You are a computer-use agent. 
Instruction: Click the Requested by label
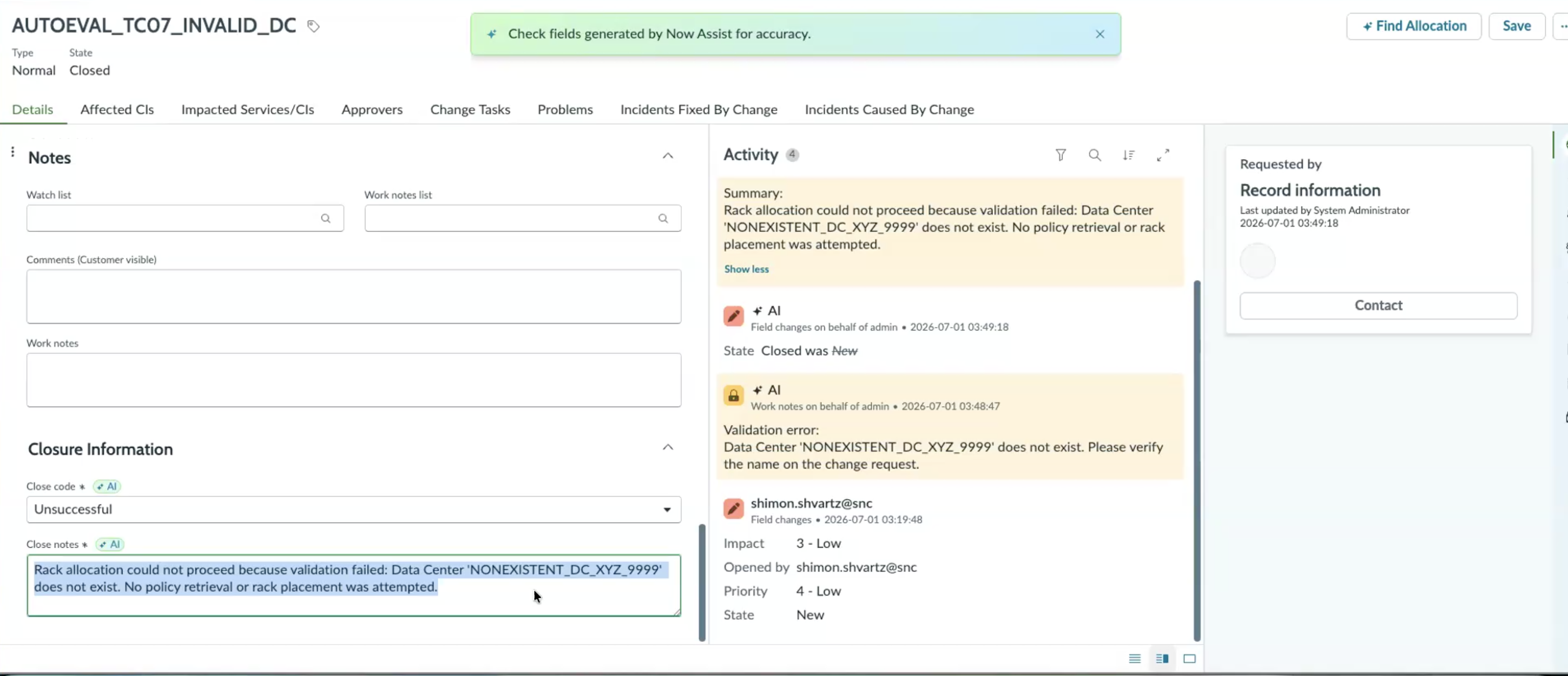1280,164
